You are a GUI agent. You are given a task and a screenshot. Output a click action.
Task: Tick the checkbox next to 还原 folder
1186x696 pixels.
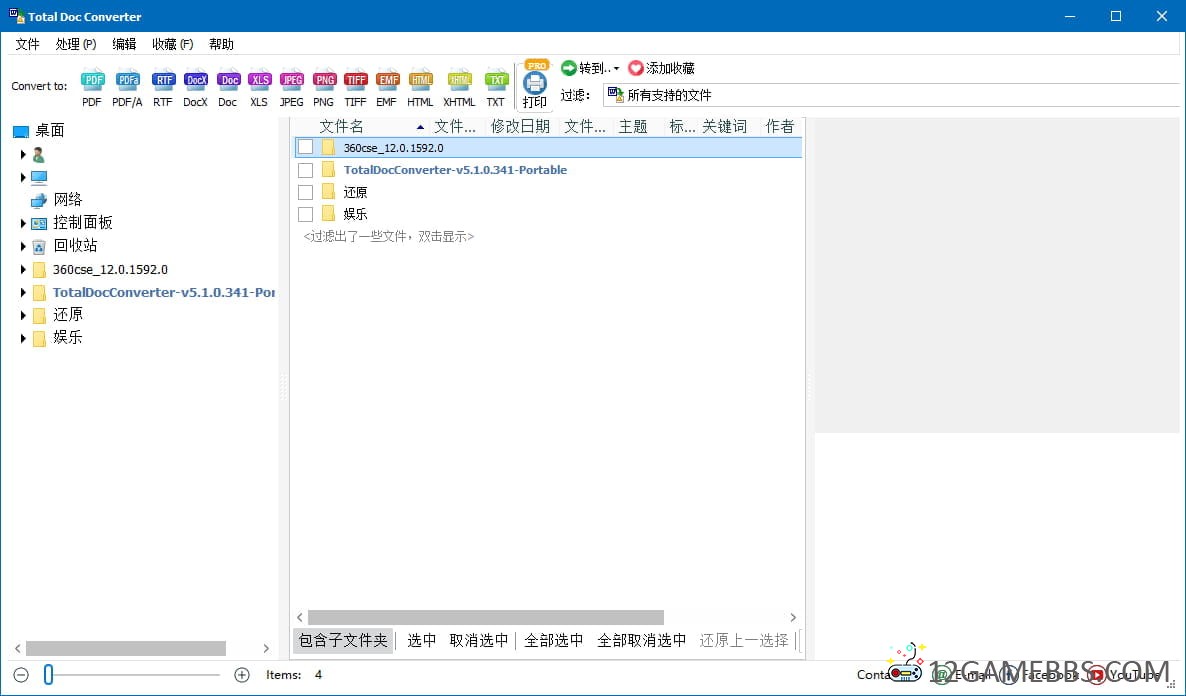point(306,192)
